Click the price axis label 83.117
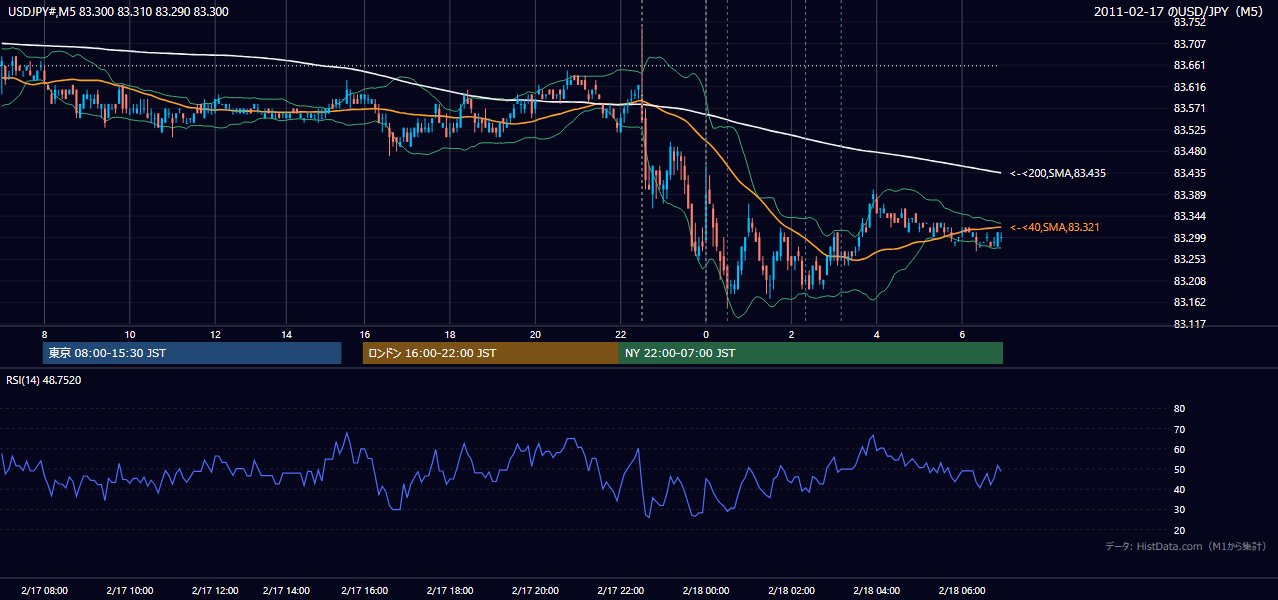 click(1188, 324)
